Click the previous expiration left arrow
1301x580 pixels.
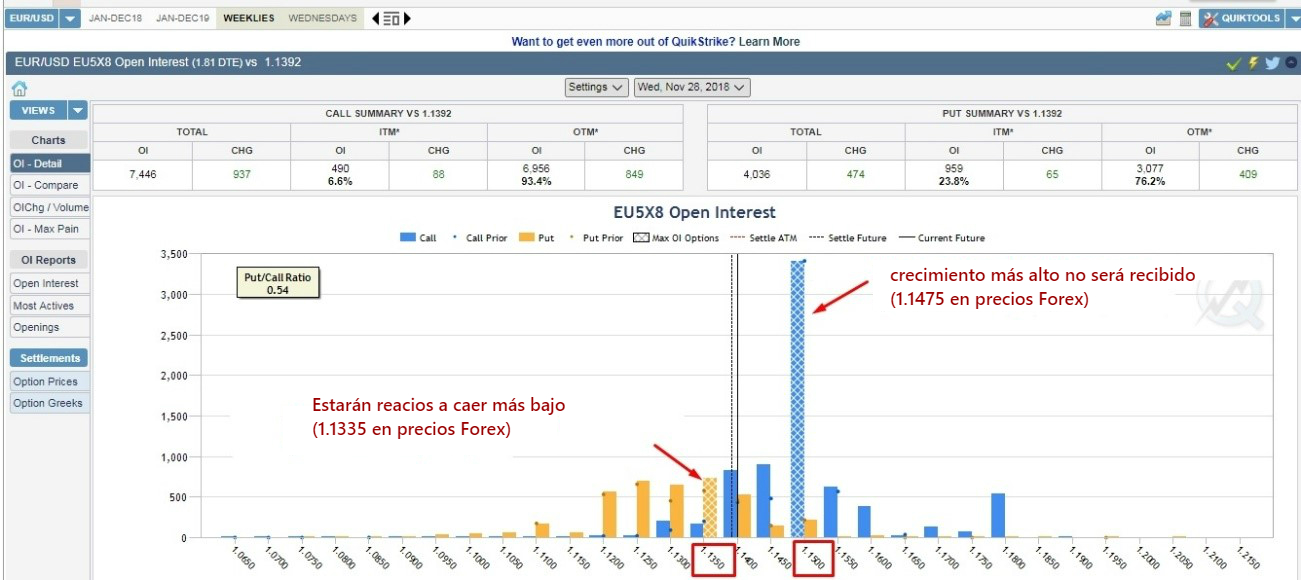click(375, 18)
